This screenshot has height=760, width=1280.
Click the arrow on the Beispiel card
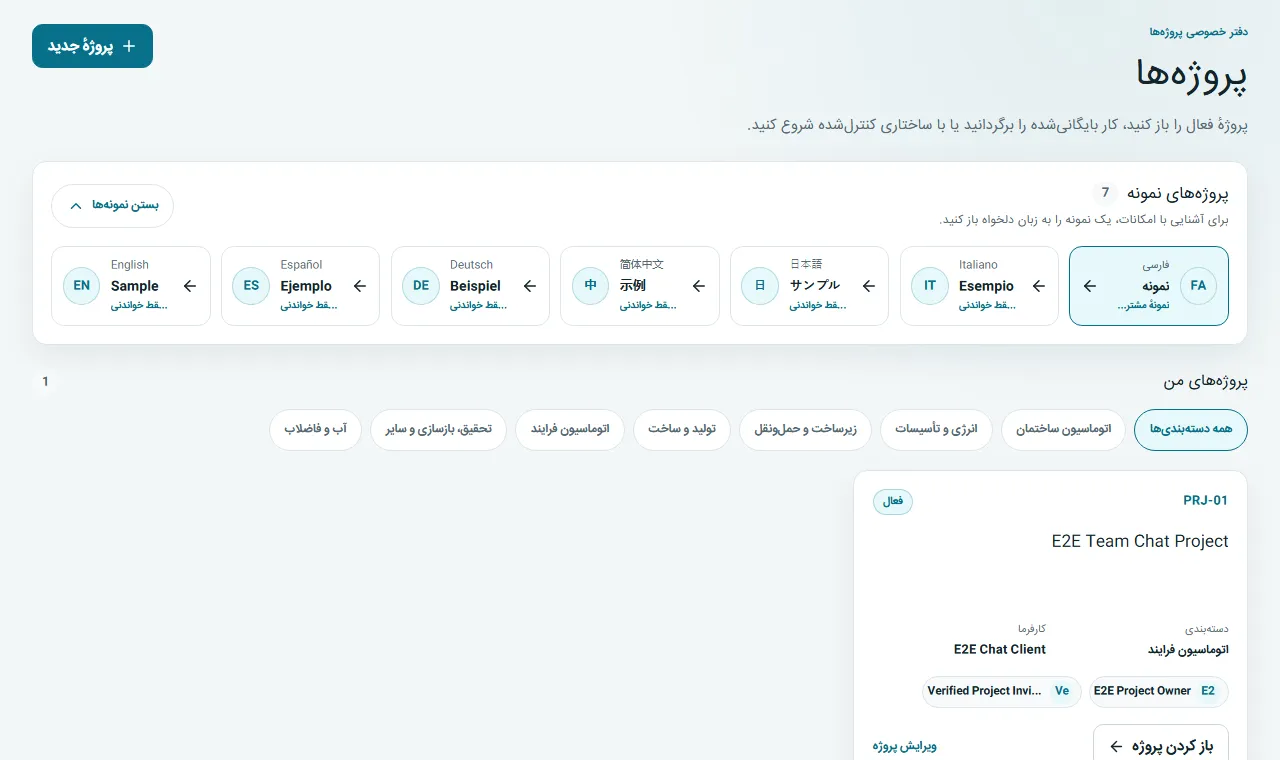(530, 286)
